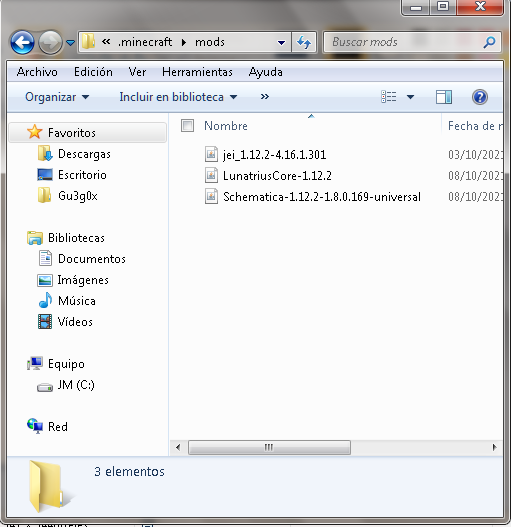Click the search magnifier icon
Screen dimensions: 511x527
pyautogui.click(x=489, y=42)
